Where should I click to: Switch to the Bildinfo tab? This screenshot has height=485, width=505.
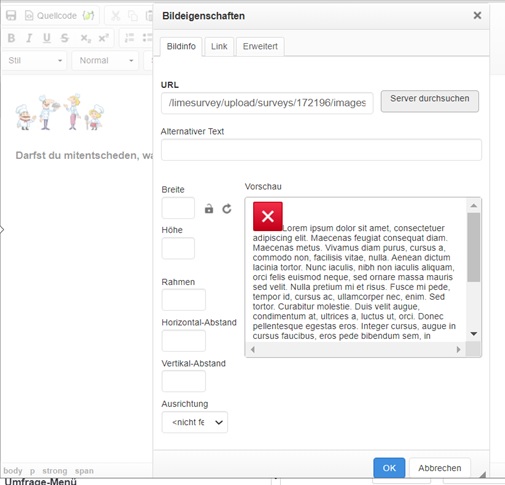click(x=181, y=46)
